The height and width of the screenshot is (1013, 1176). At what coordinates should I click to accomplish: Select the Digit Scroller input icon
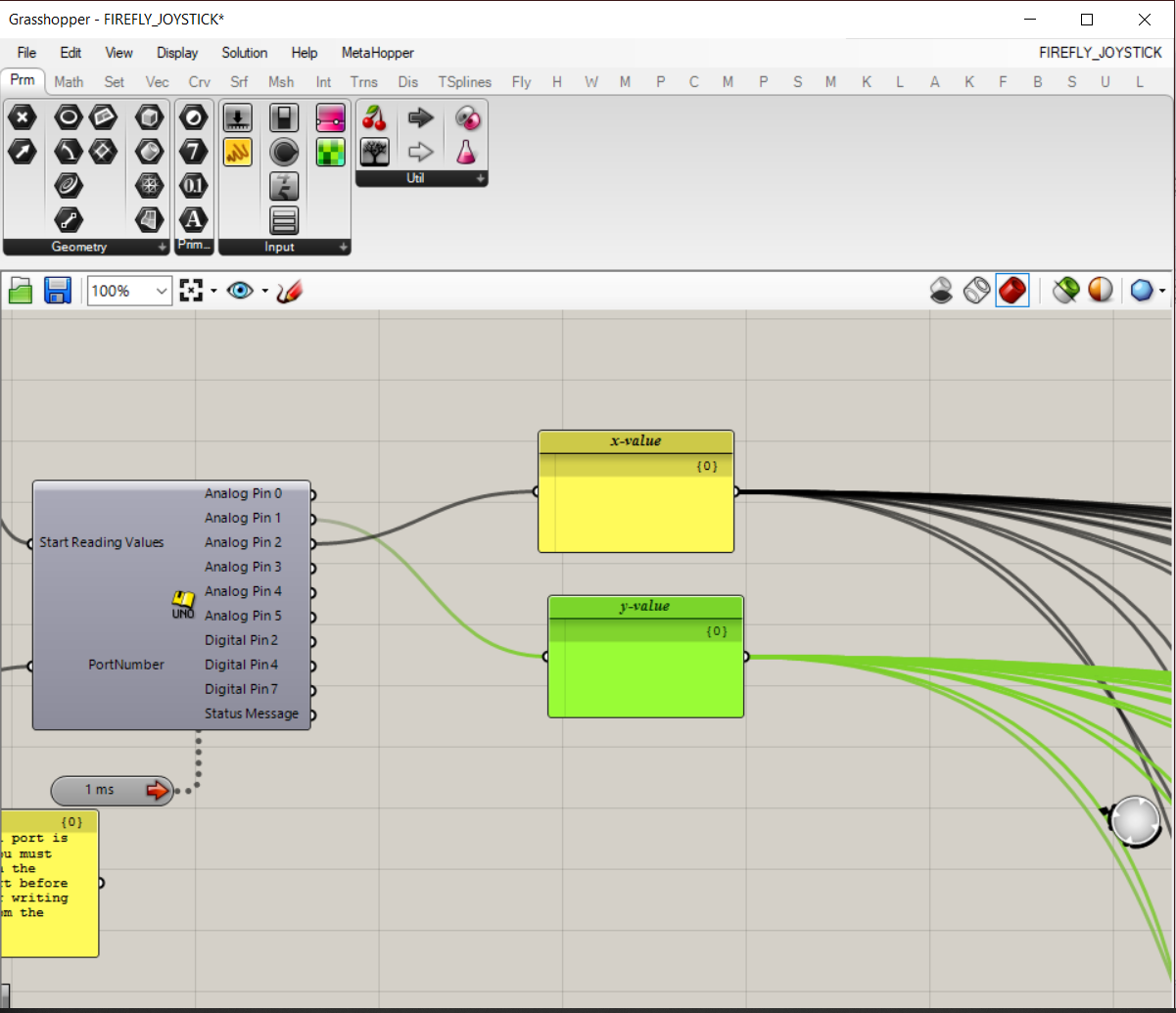coord(284,186)
